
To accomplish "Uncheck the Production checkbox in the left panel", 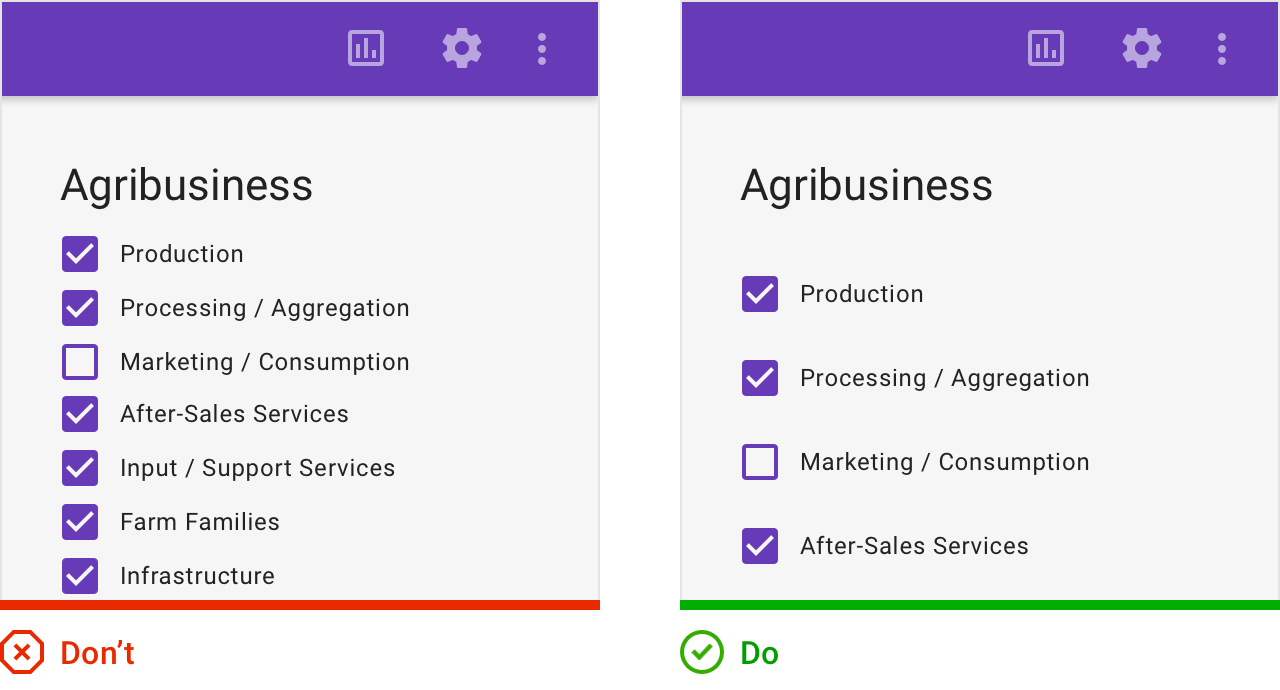I will coord(80,254).
